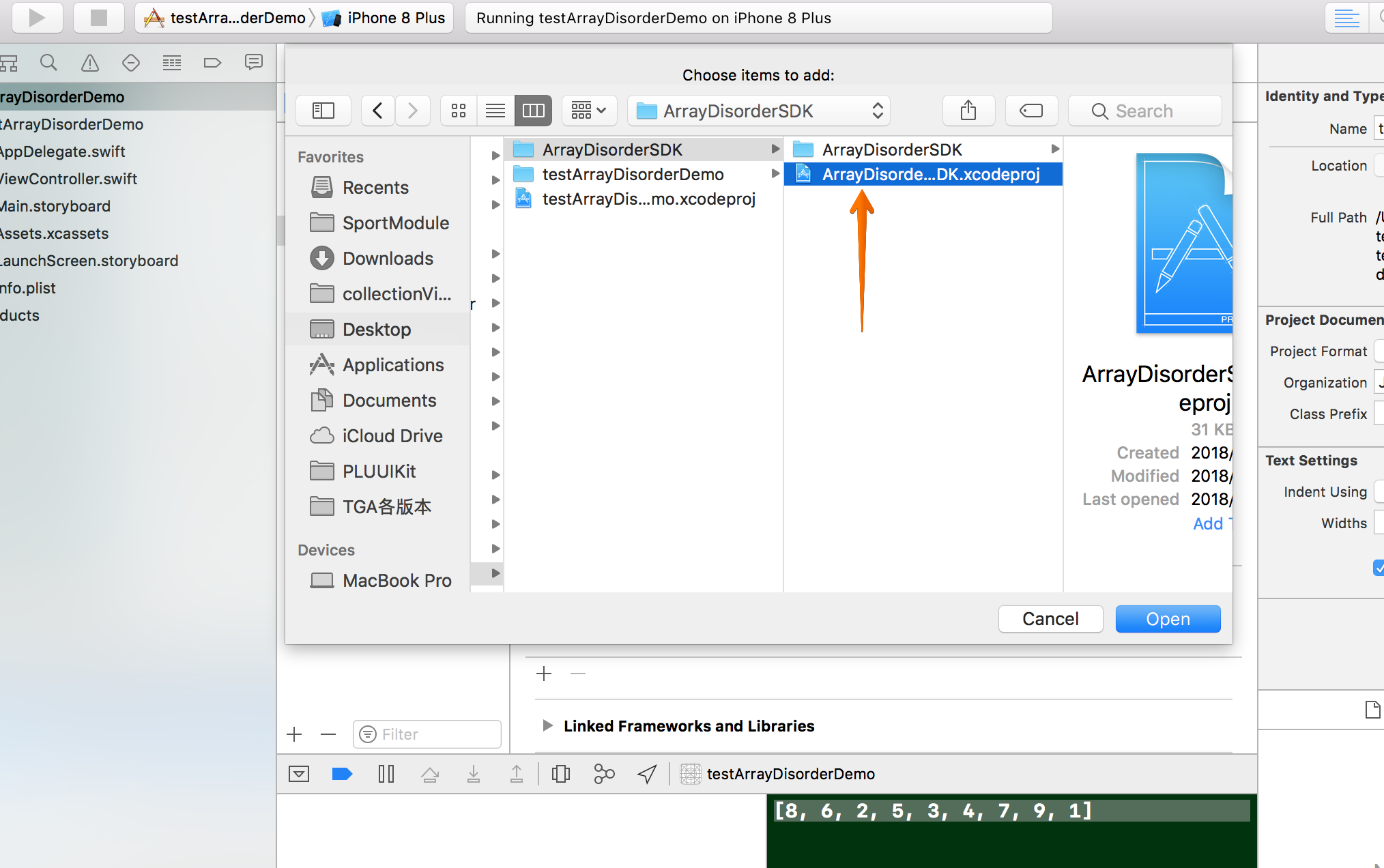Toggle checkbox in Text Settings
Screen dimensions: 1384x868
(1379, 567)
